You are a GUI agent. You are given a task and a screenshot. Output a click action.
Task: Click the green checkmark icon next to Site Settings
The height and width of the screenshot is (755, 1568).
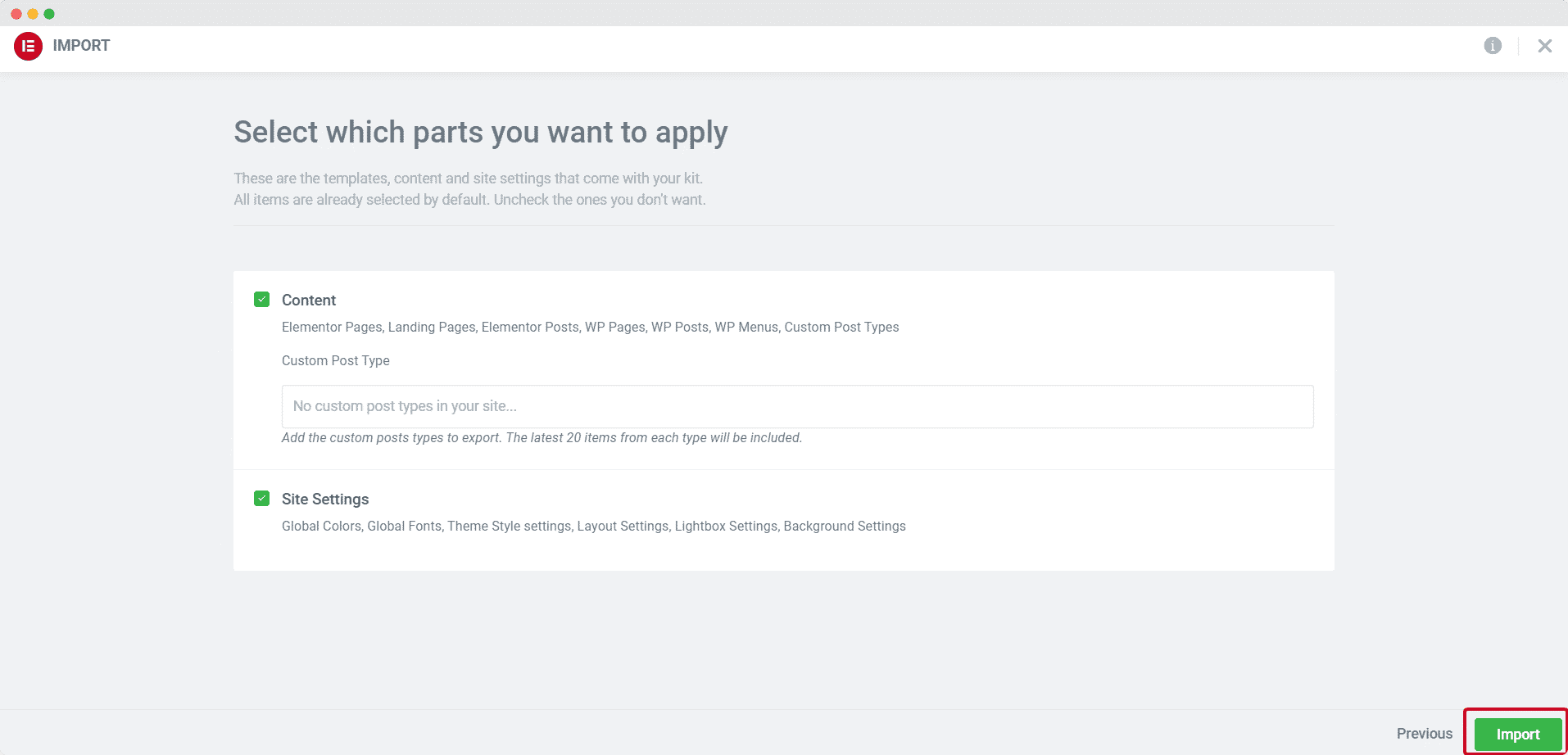[x=261, y=498]
